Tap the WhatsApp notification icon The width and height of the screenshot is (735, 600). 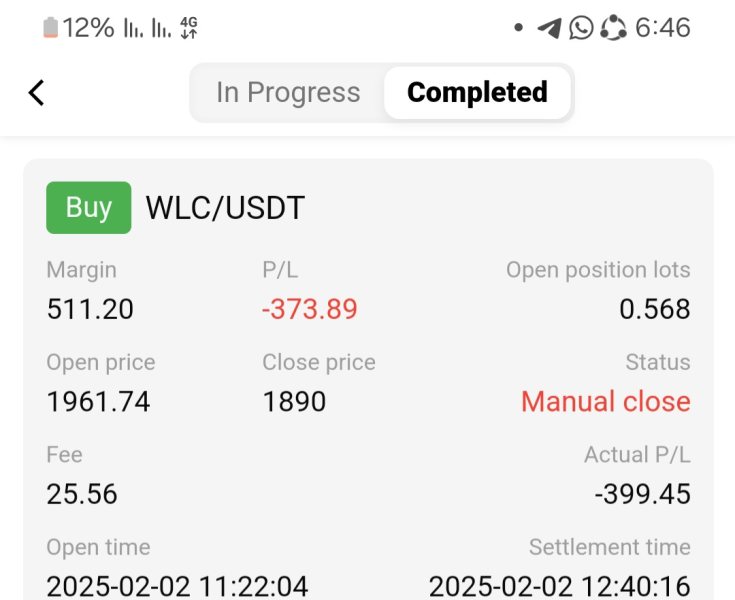[581, 28]
